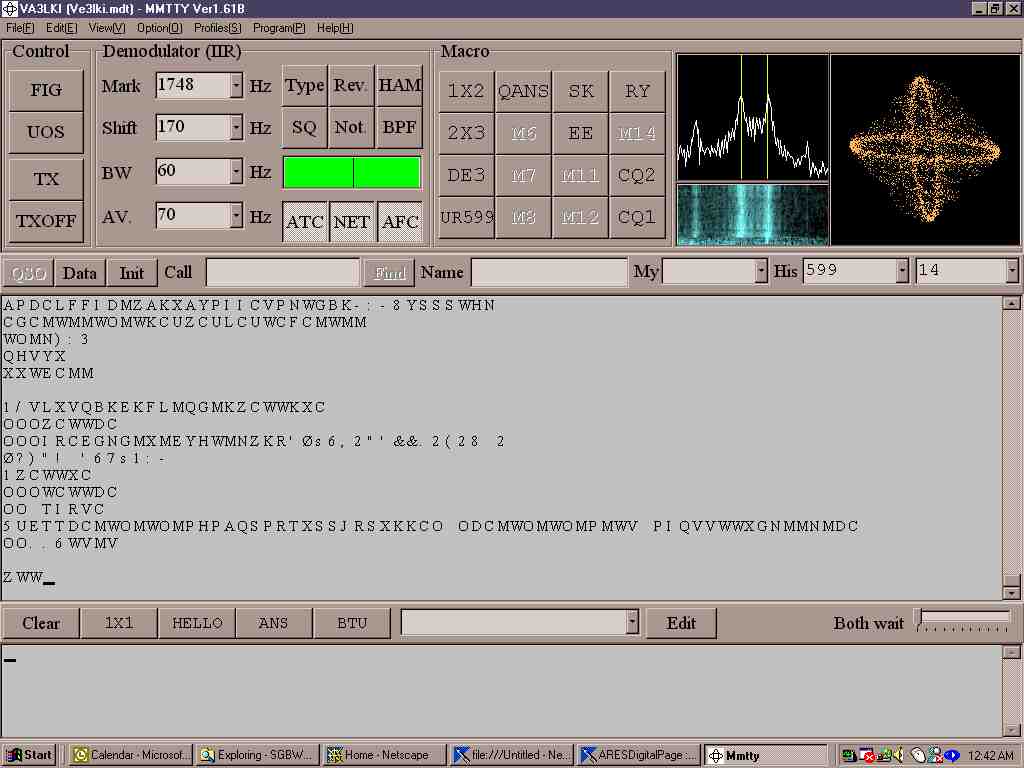Run the QANS macro
This screenshot has width=1024, height=768.
point(523,91)
